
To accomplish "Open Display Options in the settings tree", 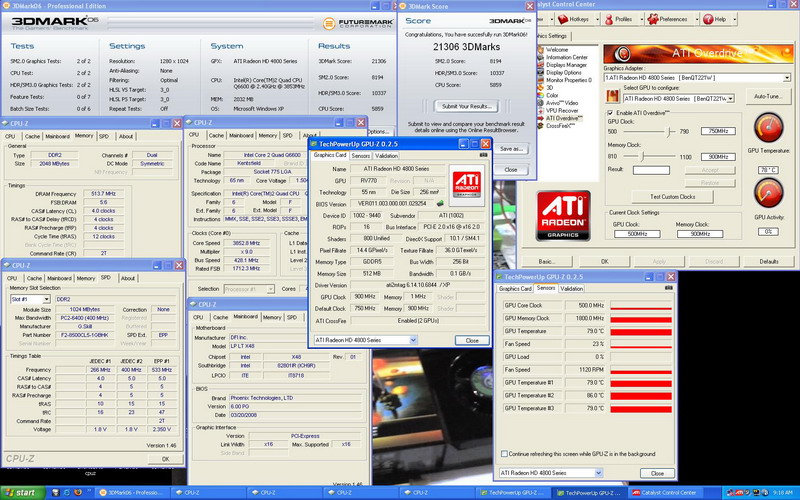I will pyautogui.click(x=564, y=72).
